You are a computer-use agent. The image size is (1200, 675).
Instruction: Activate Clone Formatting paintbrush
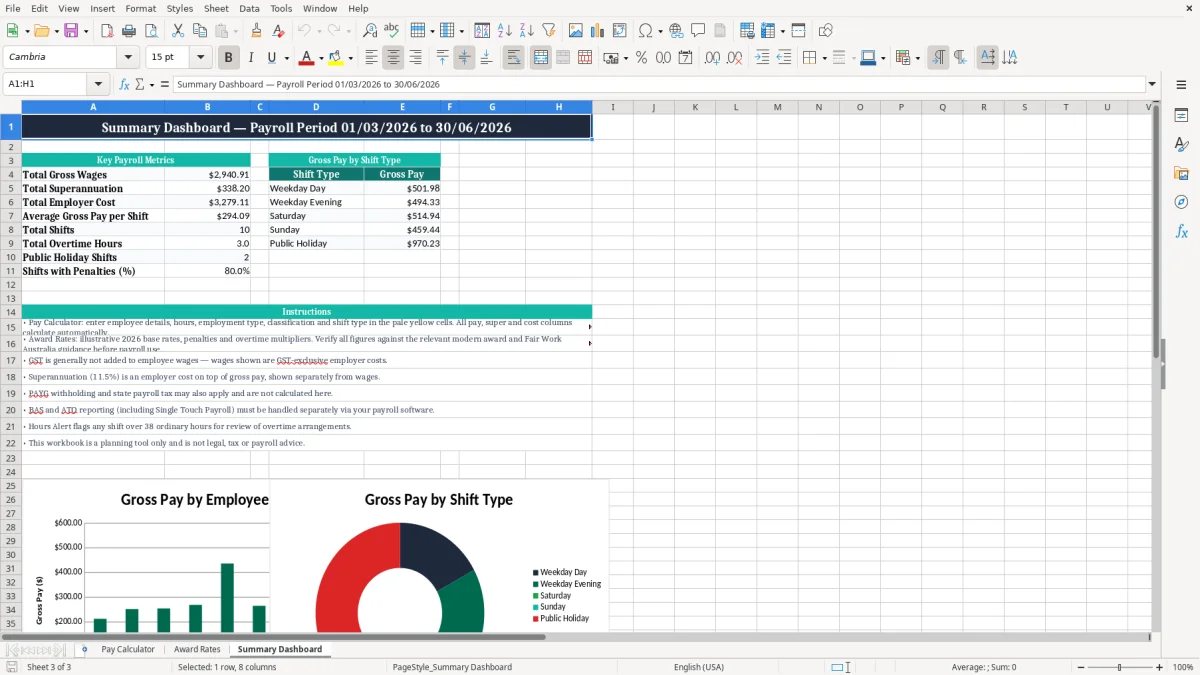click(x=256, y=31)
